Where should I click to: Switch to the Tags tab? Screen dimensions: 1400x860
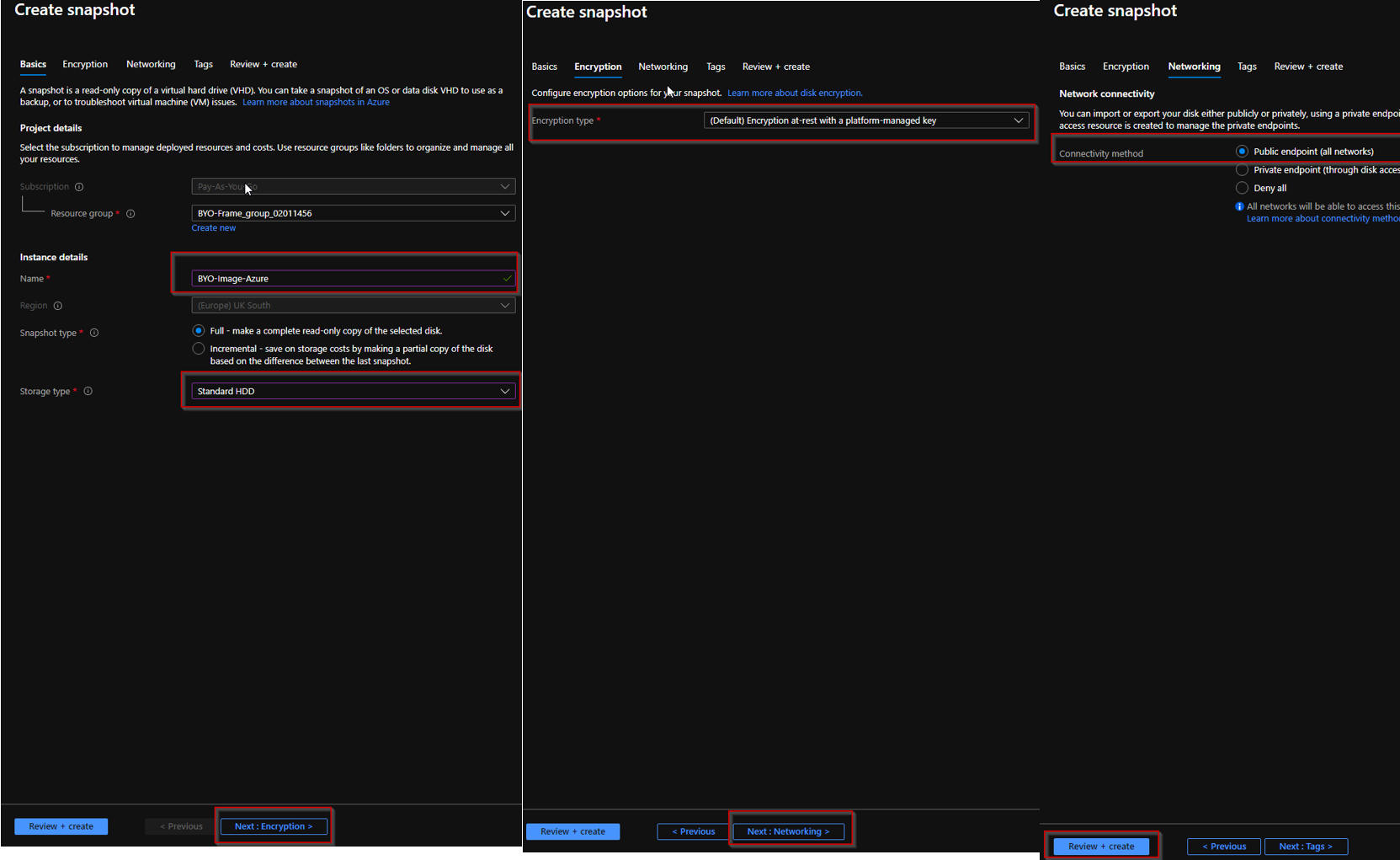click(203, 64)
